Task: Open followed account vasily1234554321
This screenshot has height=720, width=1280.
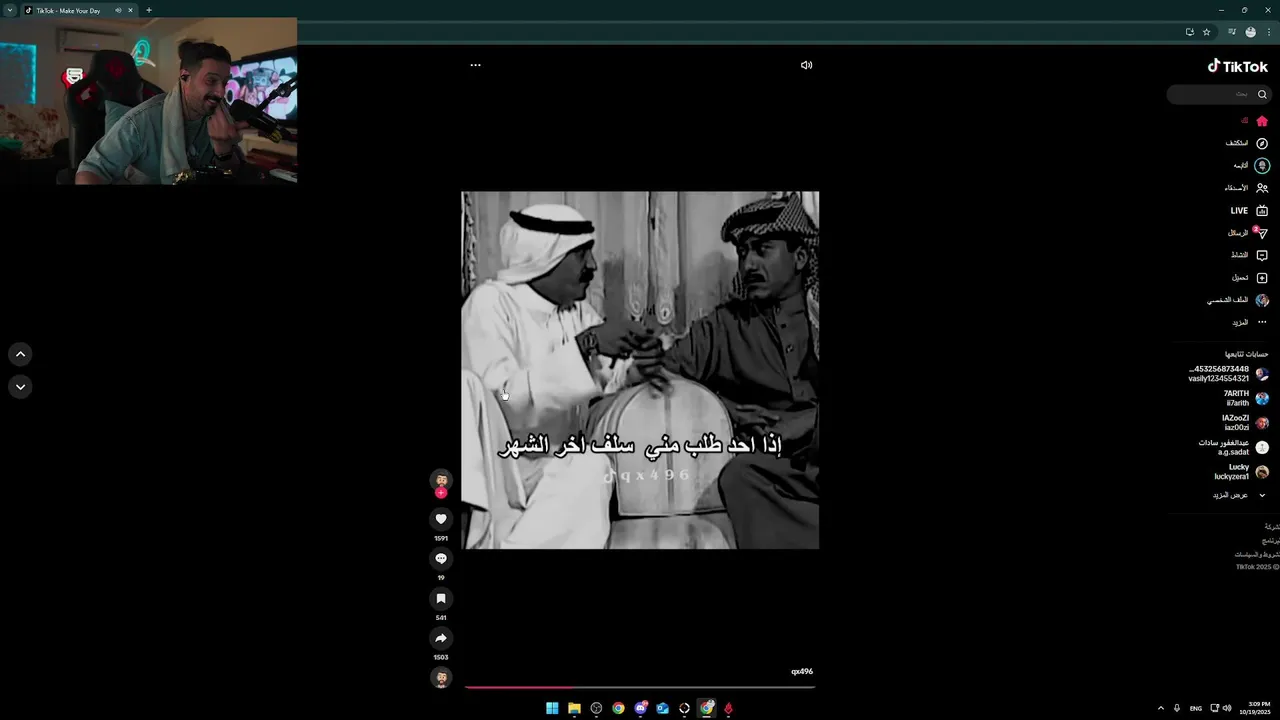Action: click(1228, 374)
